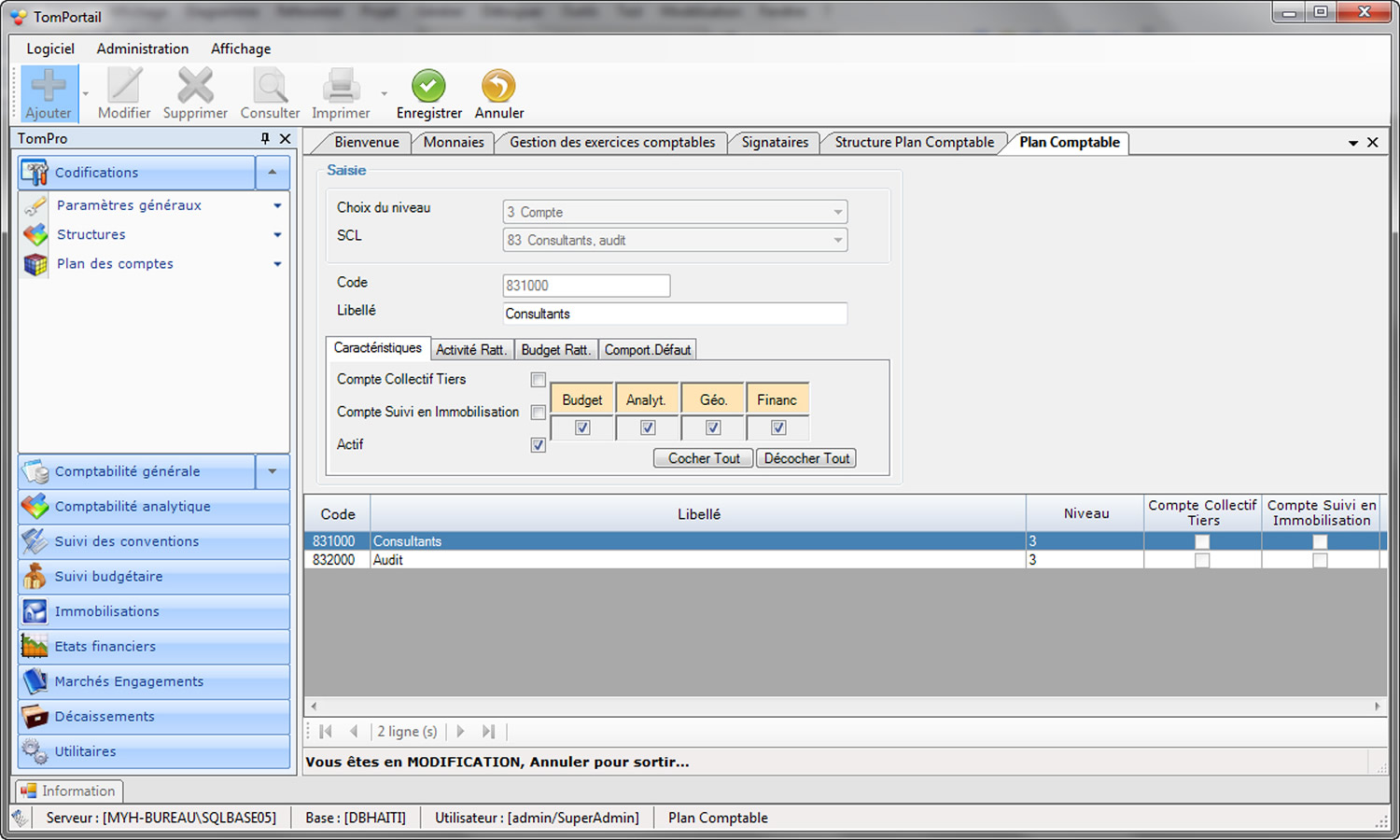Click the Supprimer X icon
Screen dimensions: 1400x840
point(195,86)
